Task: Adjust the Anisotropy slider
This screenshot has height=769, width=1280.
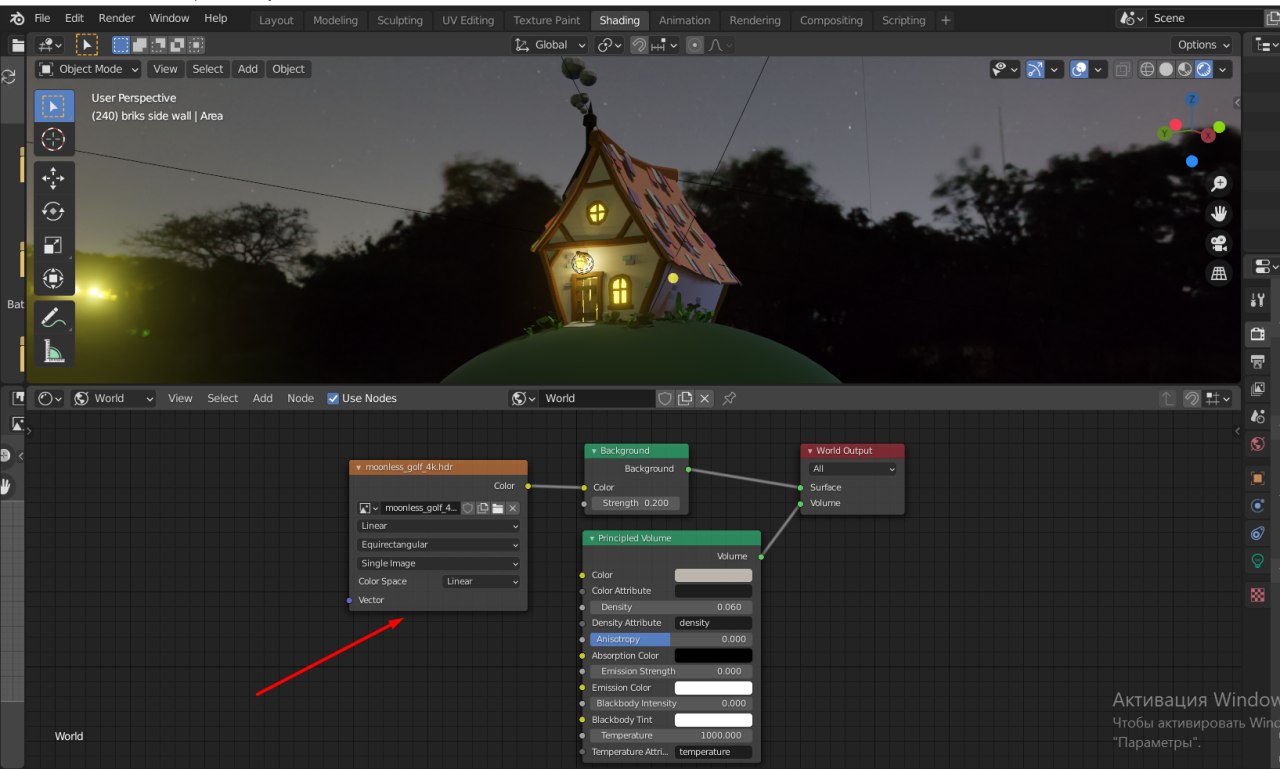Action: 670,639
